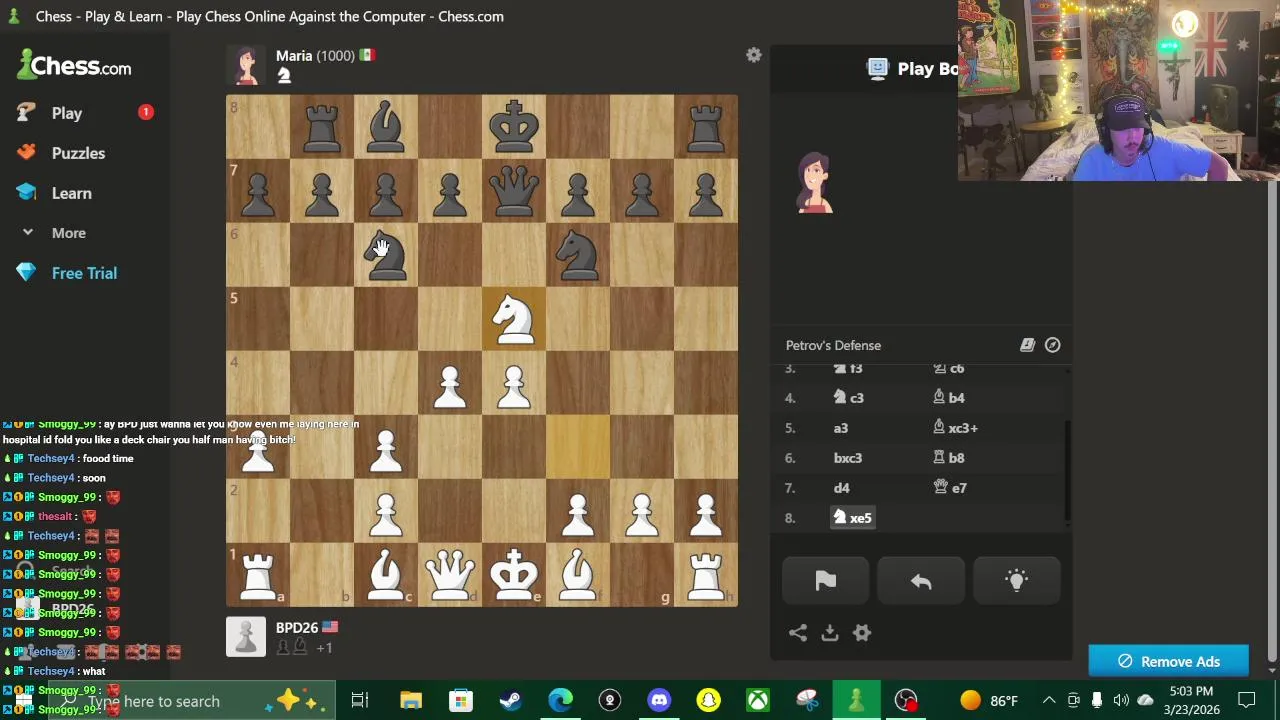Open the opening book icon
Image resolution: width=1280 pixels, height=720 pixels.
click(x=1027, y=345)
